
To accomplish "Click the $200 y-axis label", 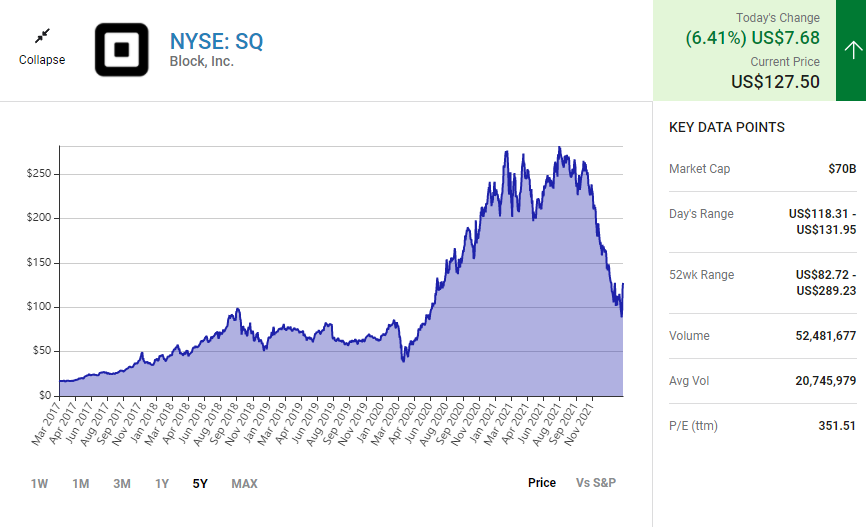I will pyautogui.click(x=39, y=218).
